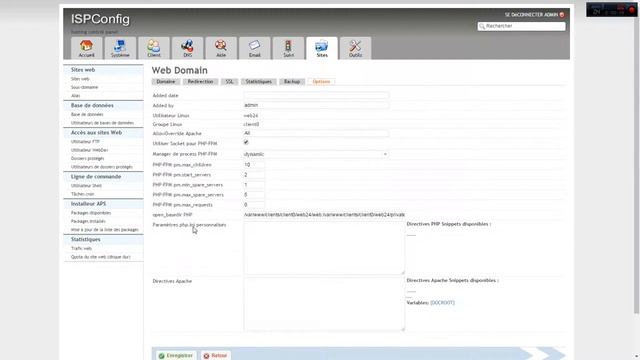Image resolution: width=640 pixels, height=360 pixels.
Task: Click the Enregistrer save button
Action: 176,356
